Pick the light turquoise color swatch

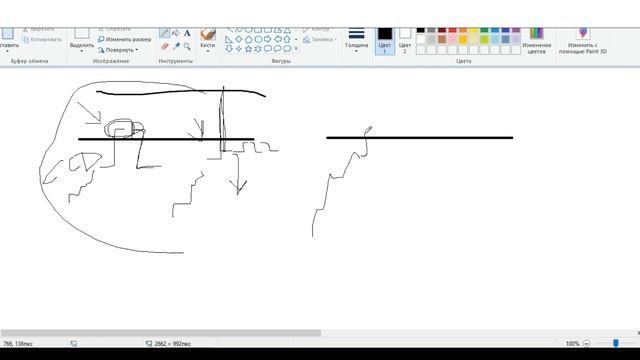[495, 39]
